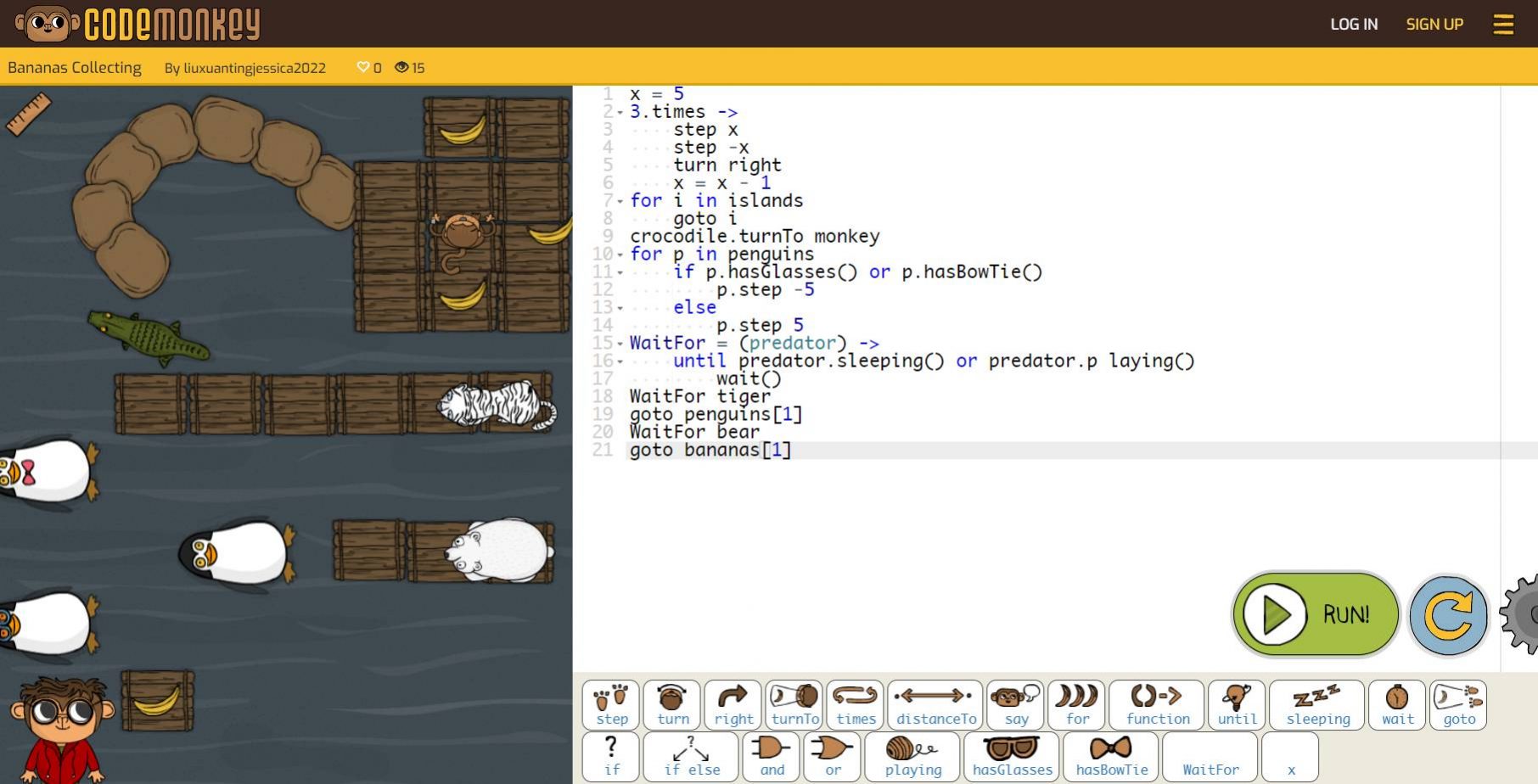The image size is (1538, 784).
Task: Add the sleeping condition block
Action: (1316, 705)
